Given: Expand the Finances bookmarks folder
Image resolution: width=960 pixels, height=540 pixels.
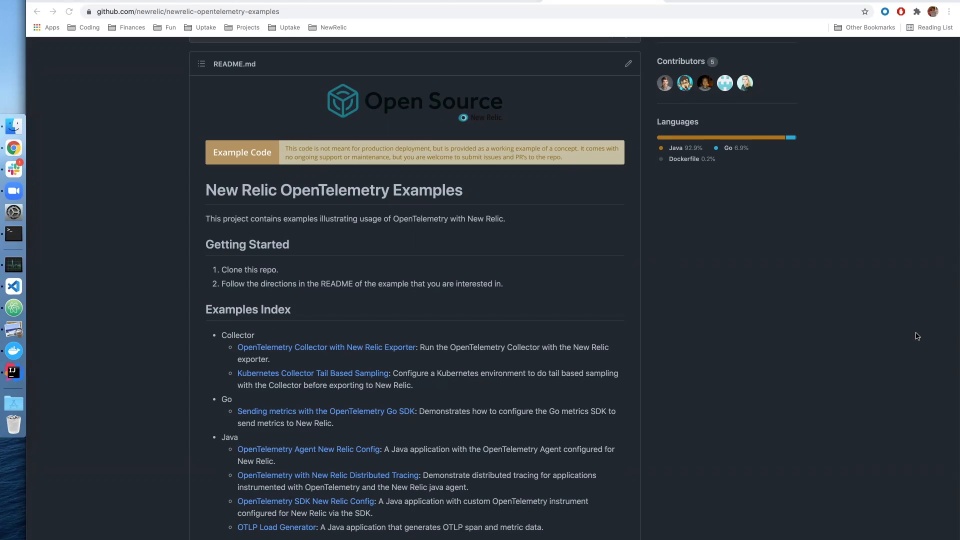Looking at the screenshot, I should (x=126, y=28).
